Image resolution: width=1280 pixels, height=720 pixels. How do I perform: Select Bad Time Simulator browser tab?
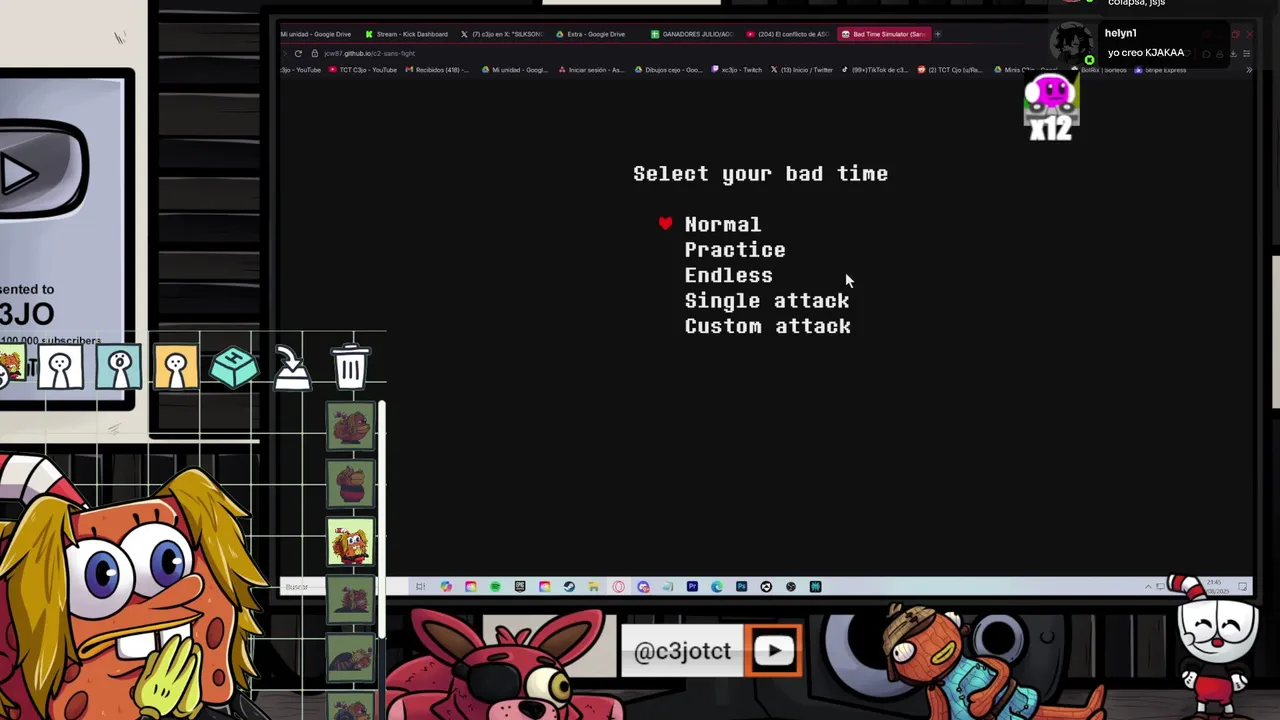point(883,34)
